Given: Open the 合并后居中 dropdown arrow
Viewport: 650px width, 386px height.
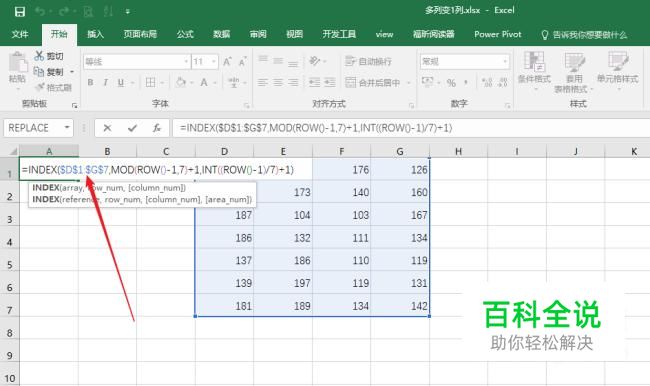Looking at the screenshot, I should (408, 83).
